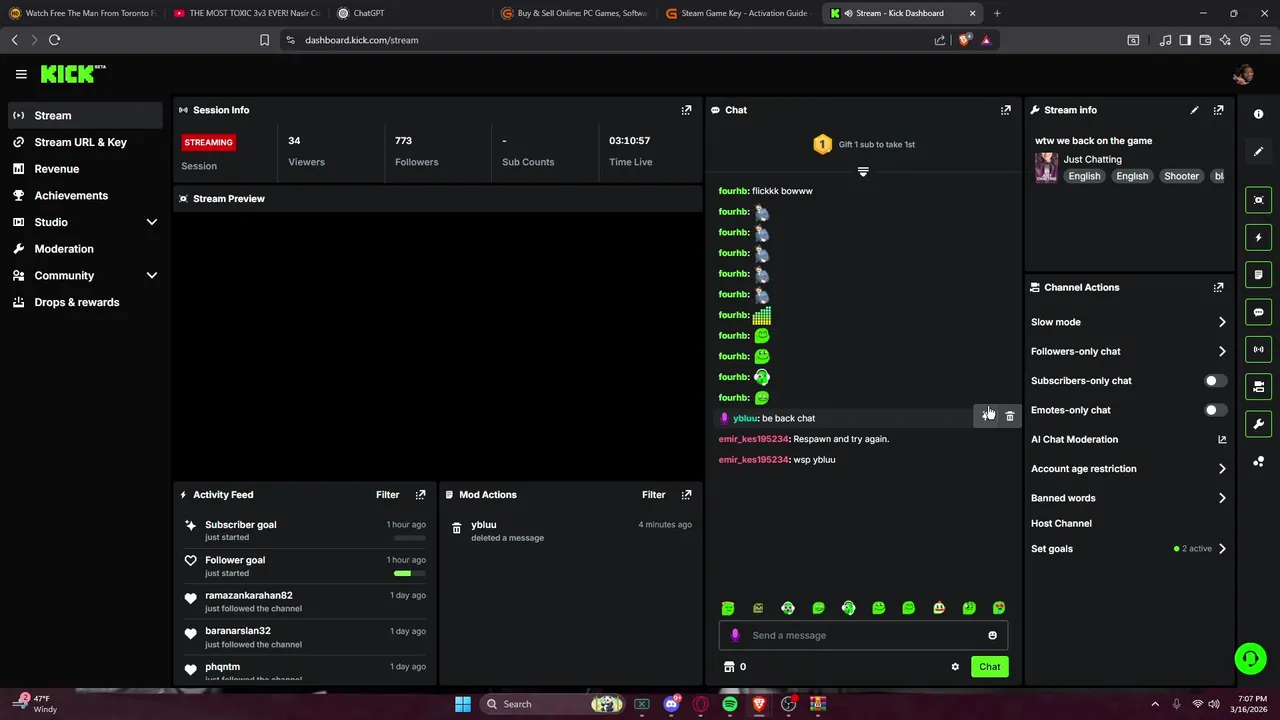Delete ybluu's 'be back chat' message
The height and width of the screenshot is (720, 1280).
point(1010,416)
